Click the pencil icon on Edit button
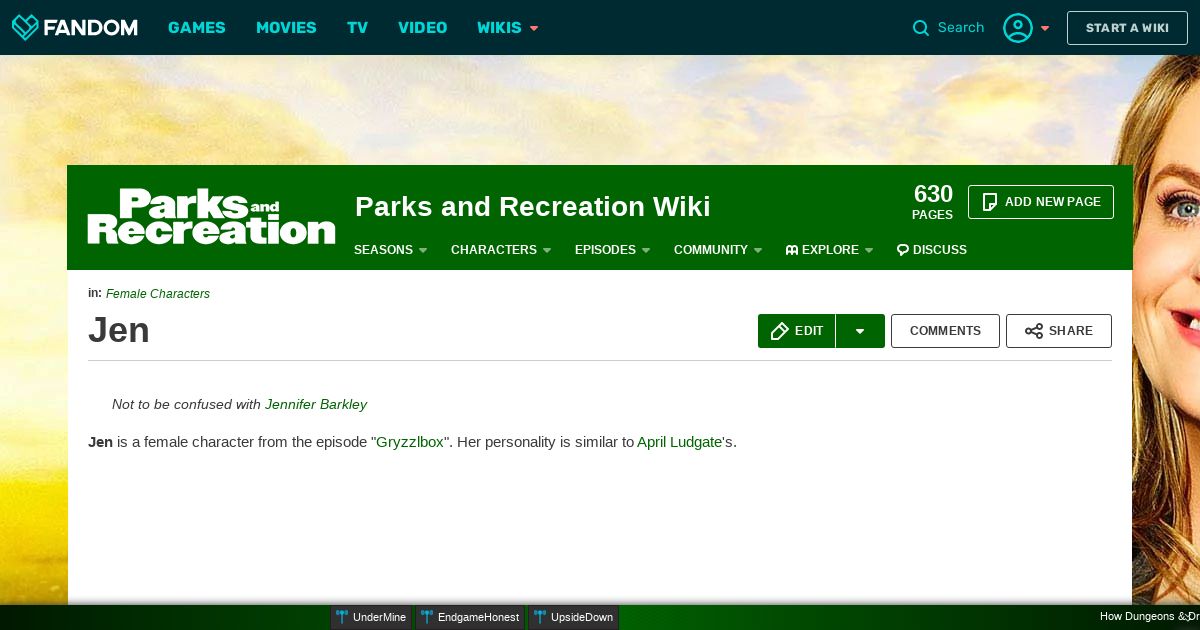Screen dimensions: 1200x630 780,331
